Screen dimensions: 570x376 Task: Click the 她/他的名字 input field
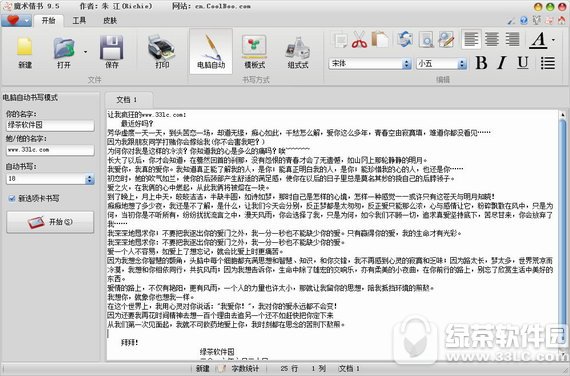tap(50, 150)
